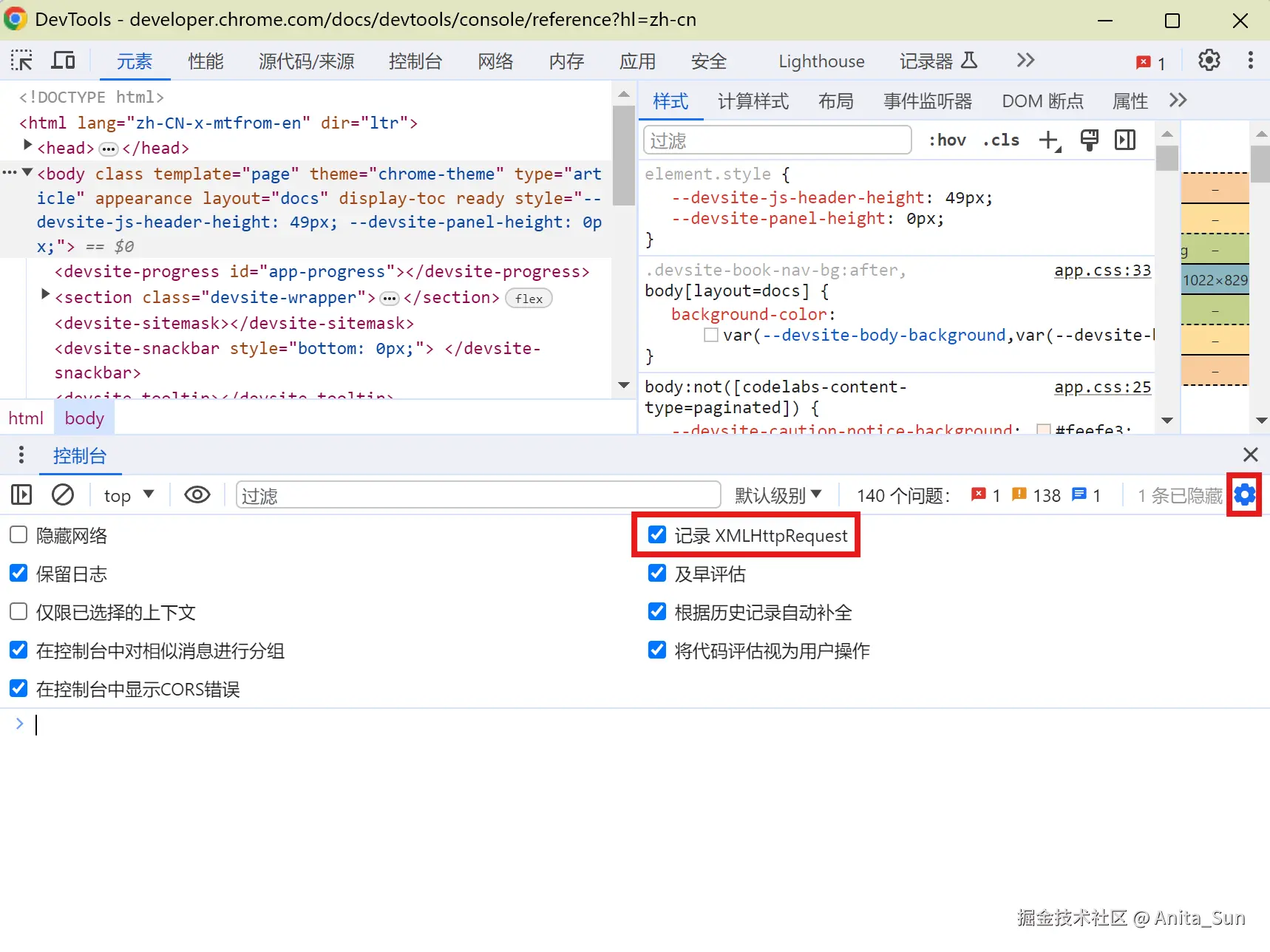Click the Elements panel scrollbar down arrow
Image resolution: width=1270 pixels, height=952 pixels.
624,385
